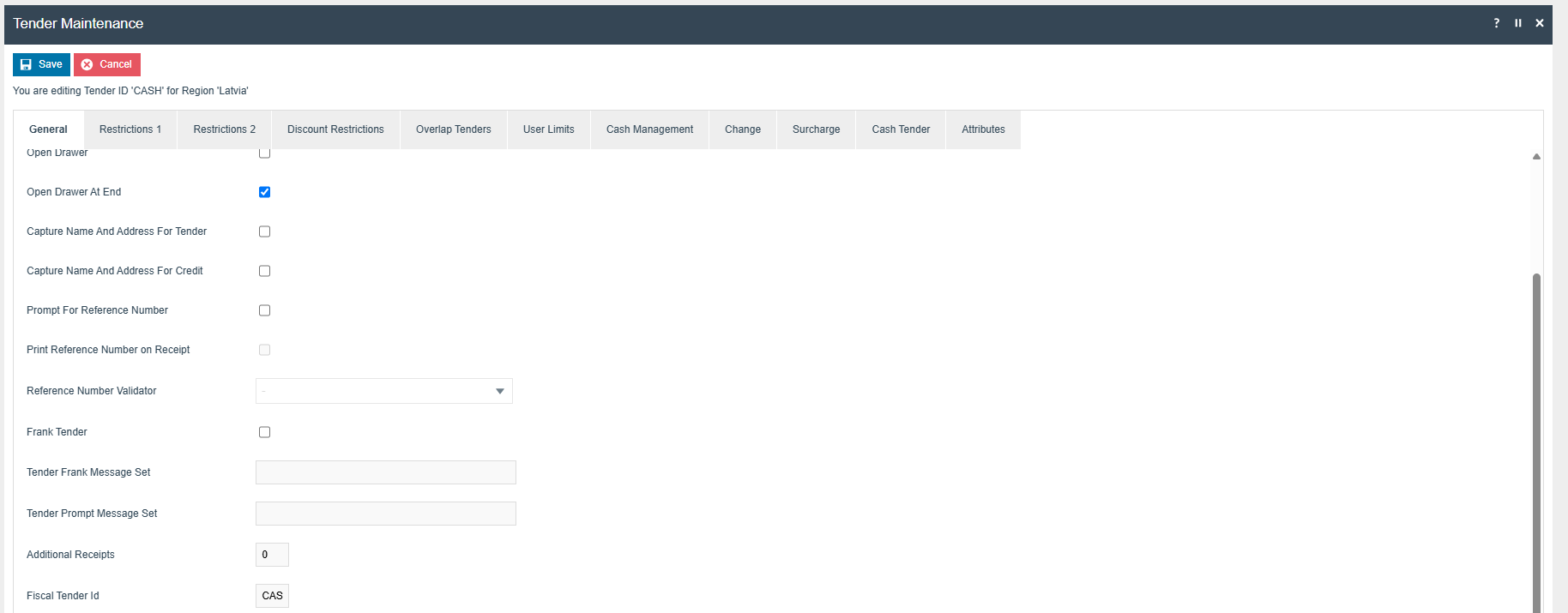Click the scroll-up arrow of the form
This screenshot has width=1568, height=613.
coord(1536,156)
